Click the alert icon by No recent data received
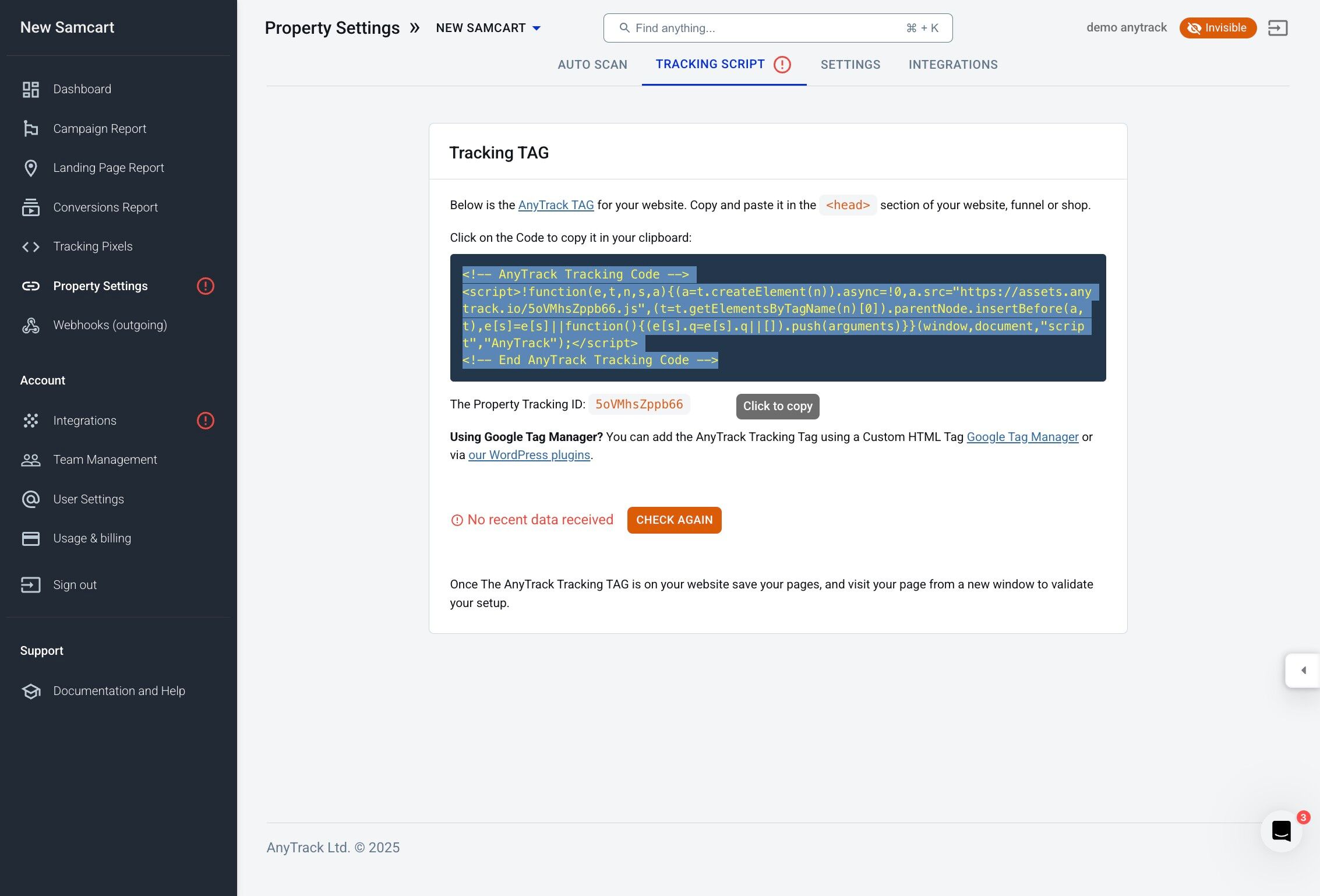 (457, 520)
